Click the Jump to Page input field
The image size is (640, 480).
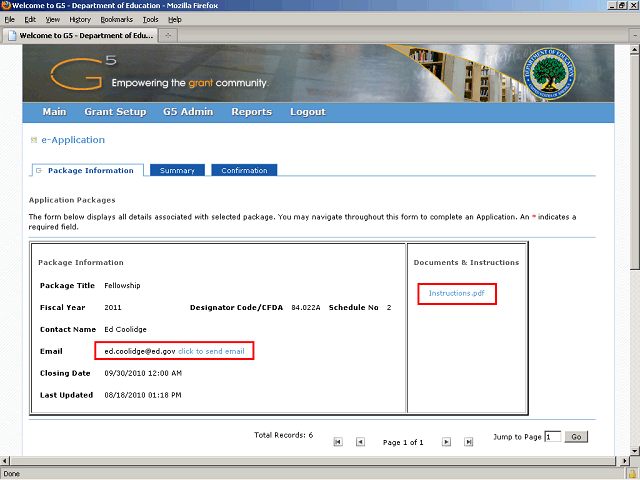(553, 437)
